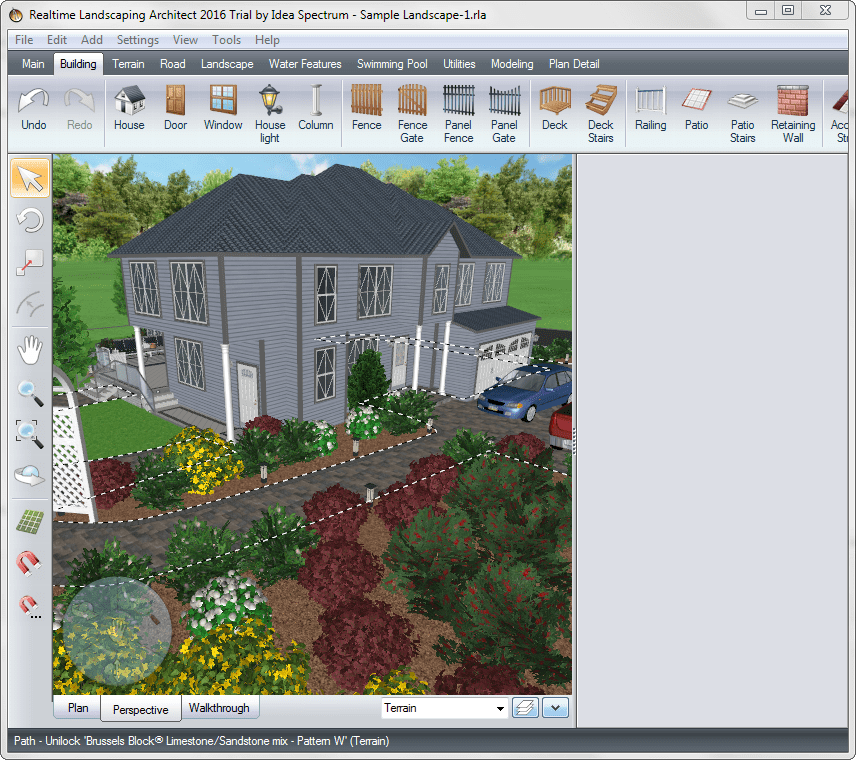
Task: Switch to the Road ribbon tab
Action: click(173, 64)
